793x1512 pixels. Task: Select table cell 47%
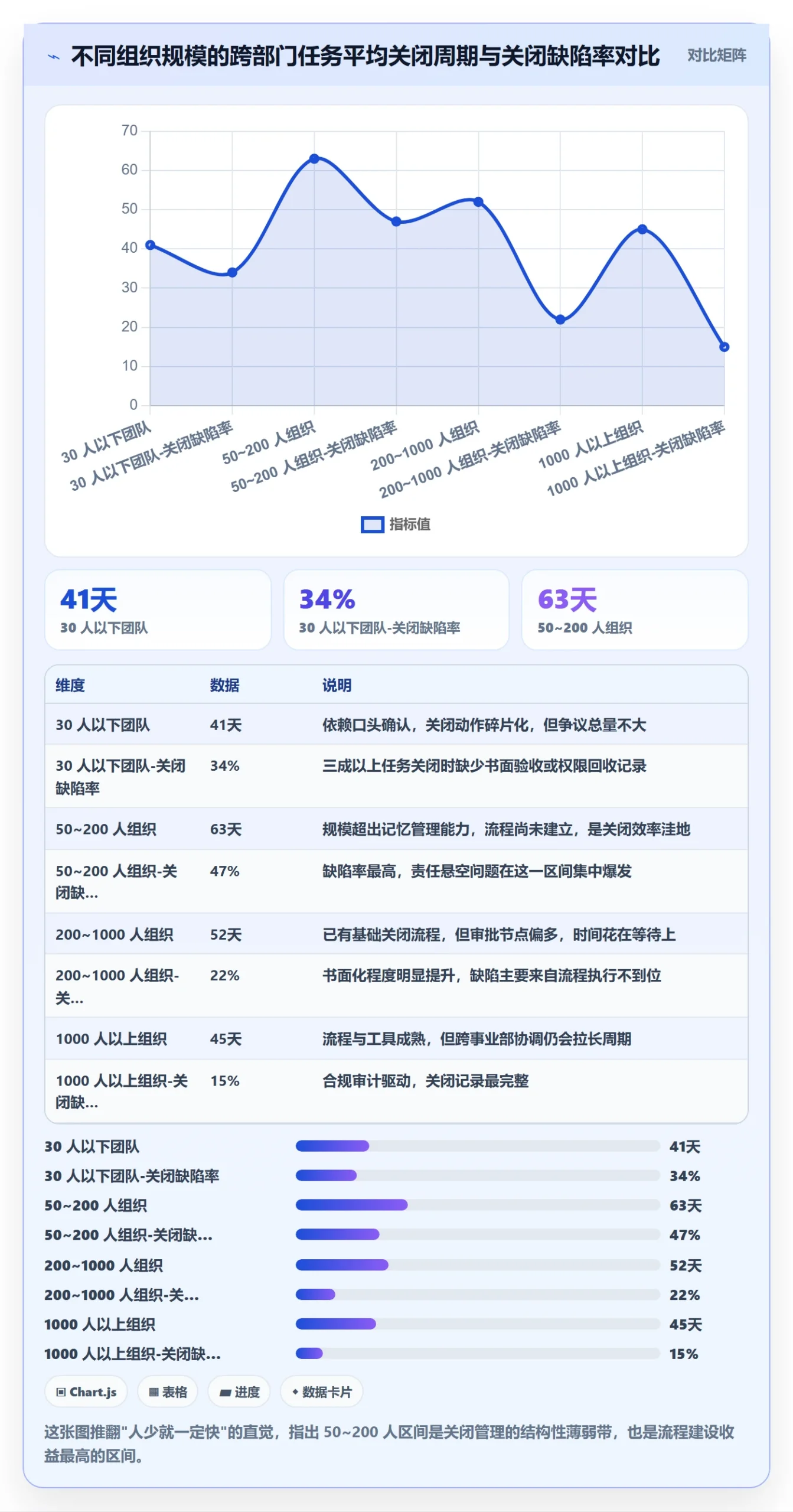[224, 871]
